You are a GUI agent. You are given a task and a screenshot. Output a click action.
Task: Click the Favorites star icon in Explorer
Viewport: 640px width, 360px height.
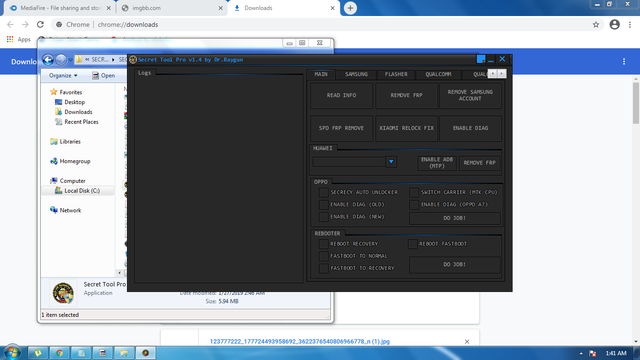(x=53, y=92)
